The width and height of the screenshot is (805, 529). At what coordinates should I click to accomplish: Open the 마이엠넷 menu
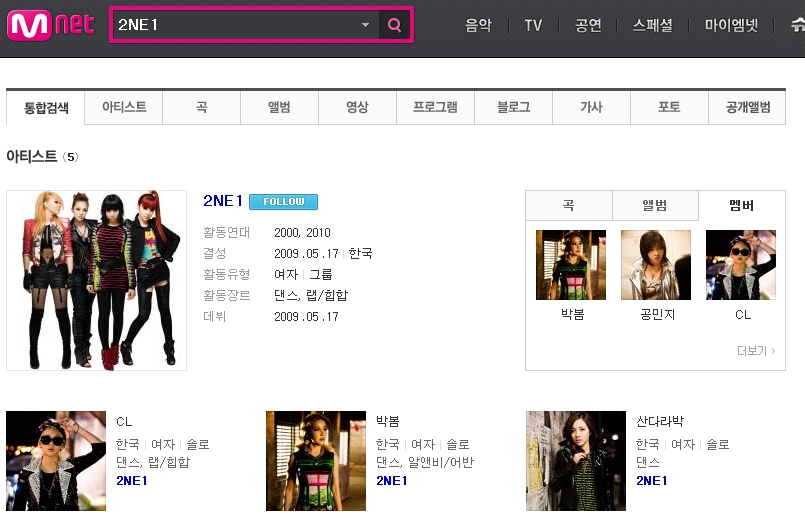tap(731, 25)
